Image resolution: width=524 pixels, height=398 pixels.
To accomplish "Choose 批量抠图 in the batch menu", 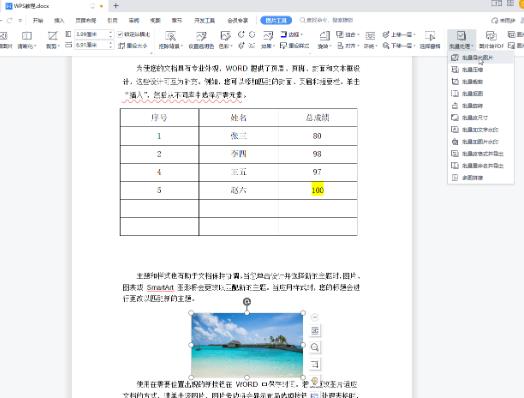I will click(x=480, y=94).
